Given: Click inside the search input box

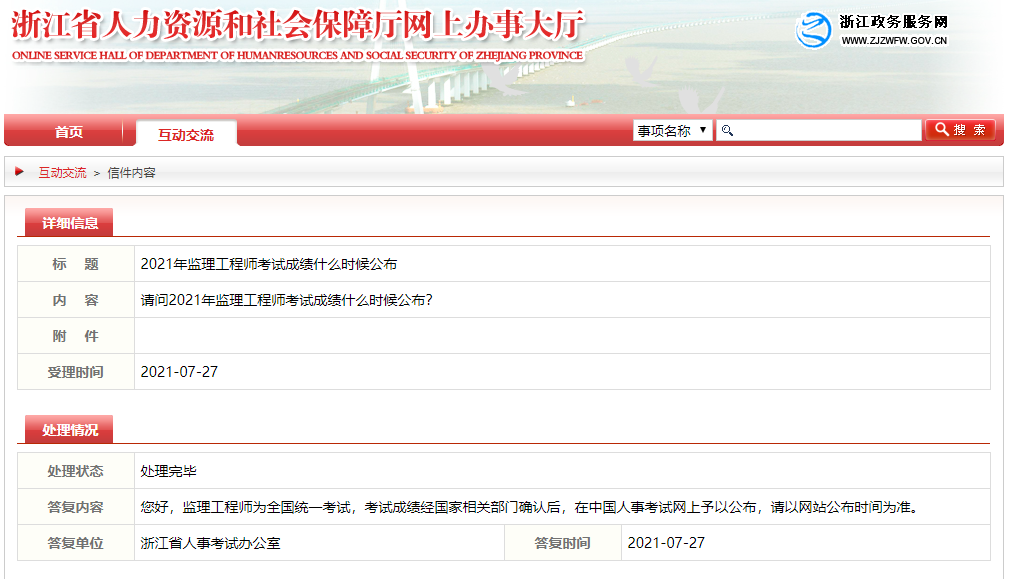Looking at the screenshot, I should pyautogui.click(x=820, y=130).
